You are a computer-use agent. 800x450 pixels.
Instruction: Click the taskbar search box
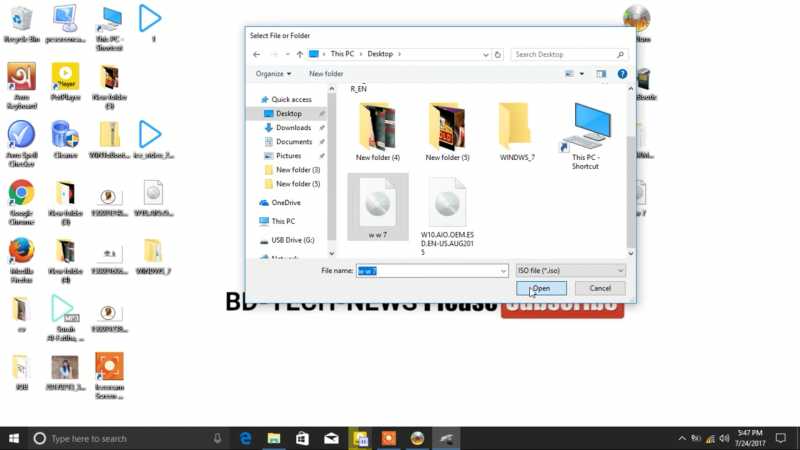pos(127,438)
